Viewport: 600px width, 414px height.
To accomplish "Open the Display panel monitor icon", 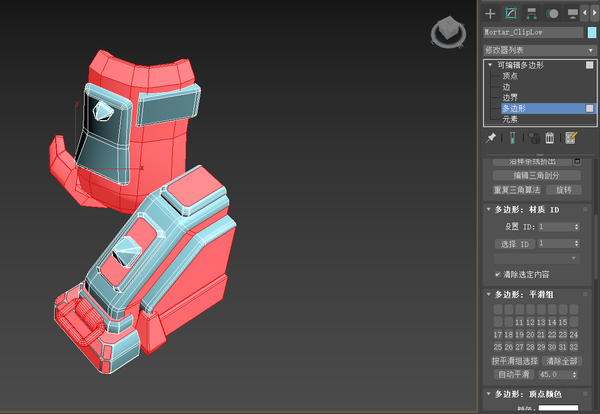I will pyautogui.click(x=572, y=14).
